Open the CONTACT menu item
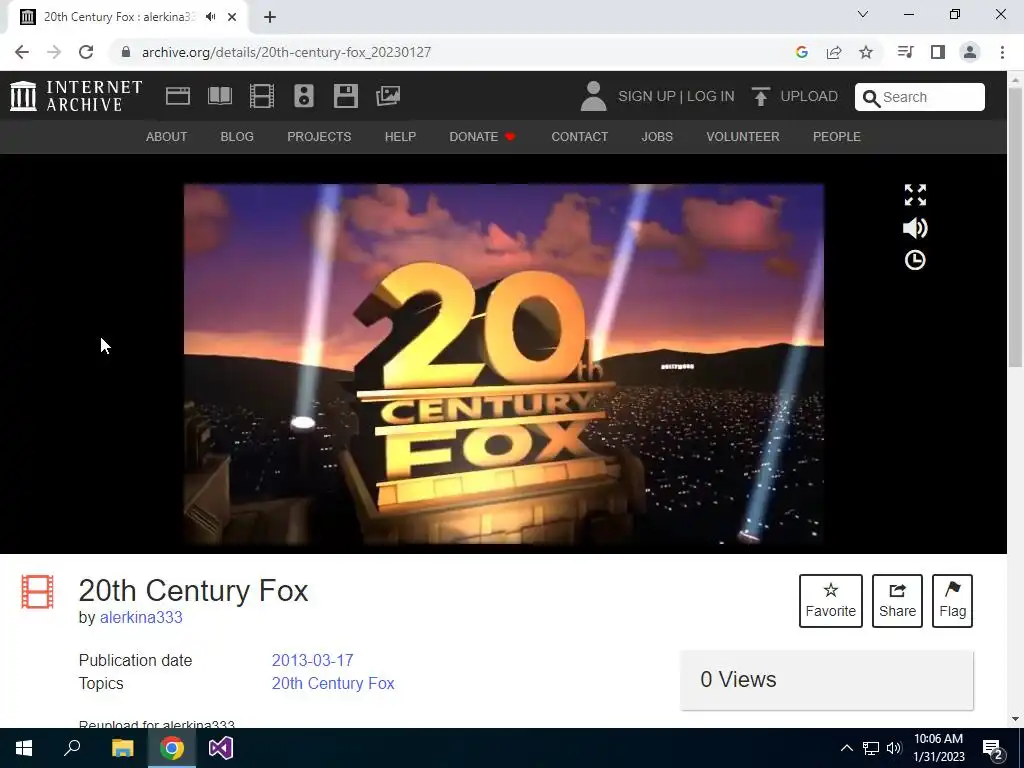The width and height of the screenshot is (1024, 768). [580, 136]
